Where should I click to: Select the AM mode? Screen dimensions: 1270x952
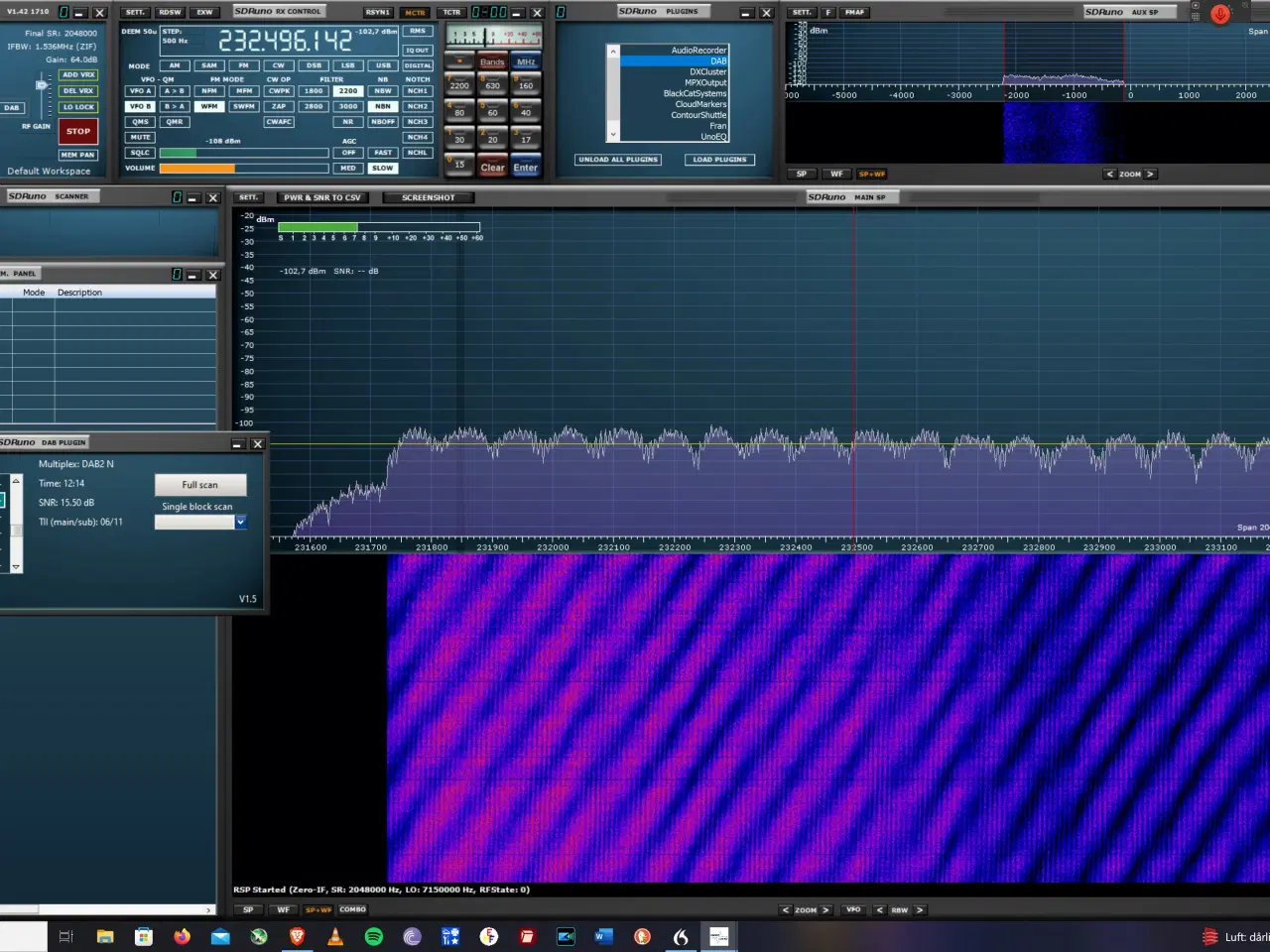[175, 65]
